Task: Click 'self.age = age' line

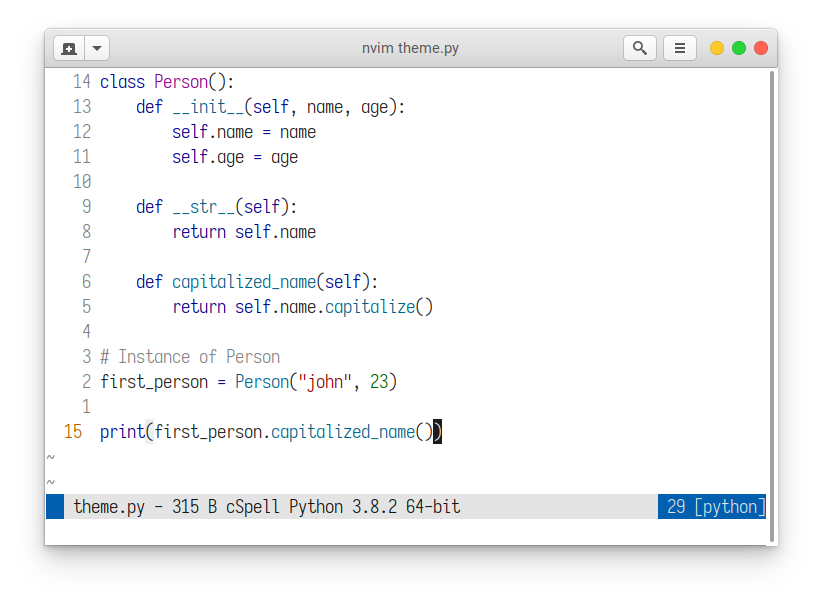Action: click(235, 157)
